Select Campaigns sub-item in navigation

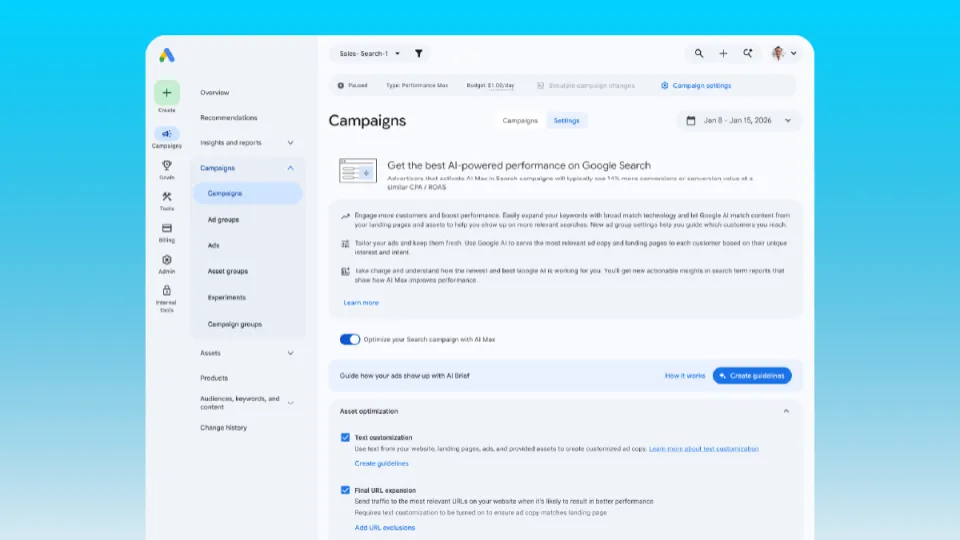(248, 193)
